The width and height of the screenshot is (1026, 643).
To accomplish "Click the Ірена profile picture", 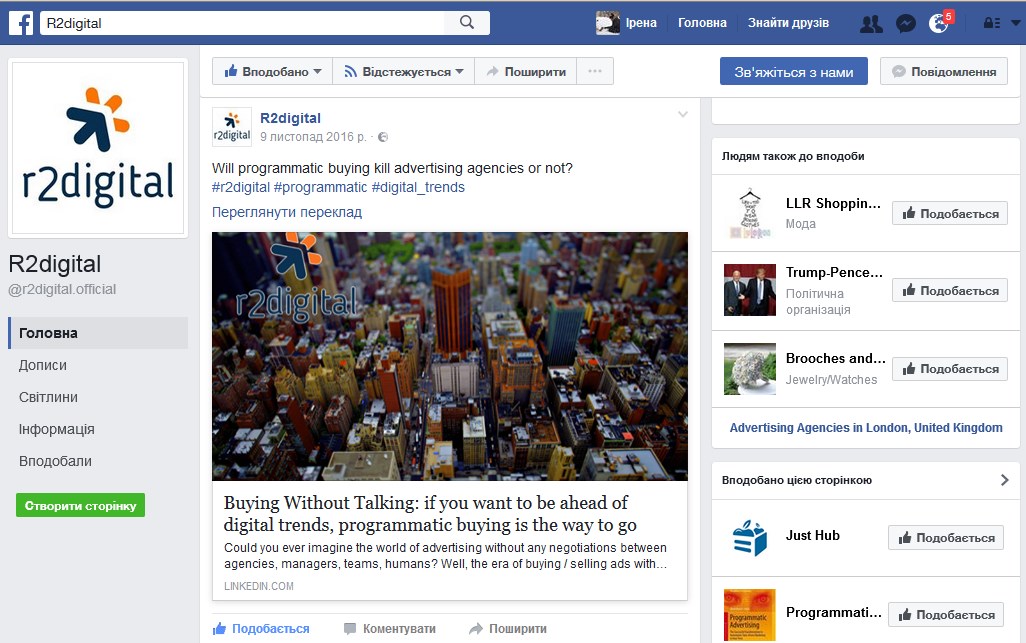I will coord(607,23).
